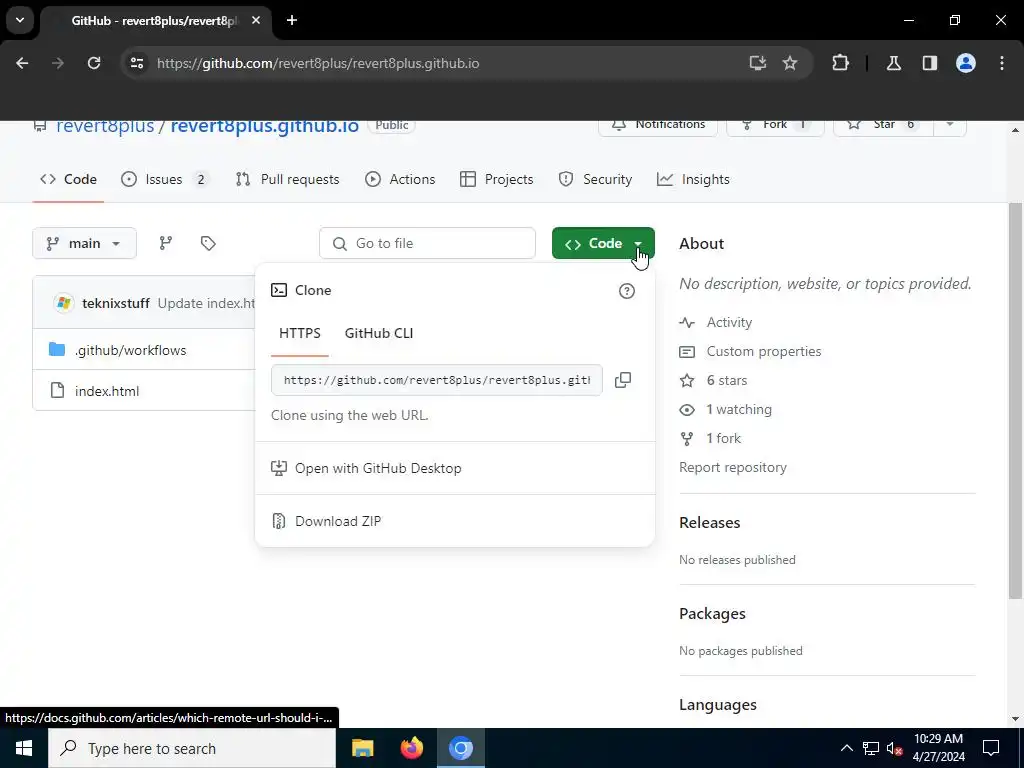Copy the clone URL to clipboard

(x=623, y=380)
